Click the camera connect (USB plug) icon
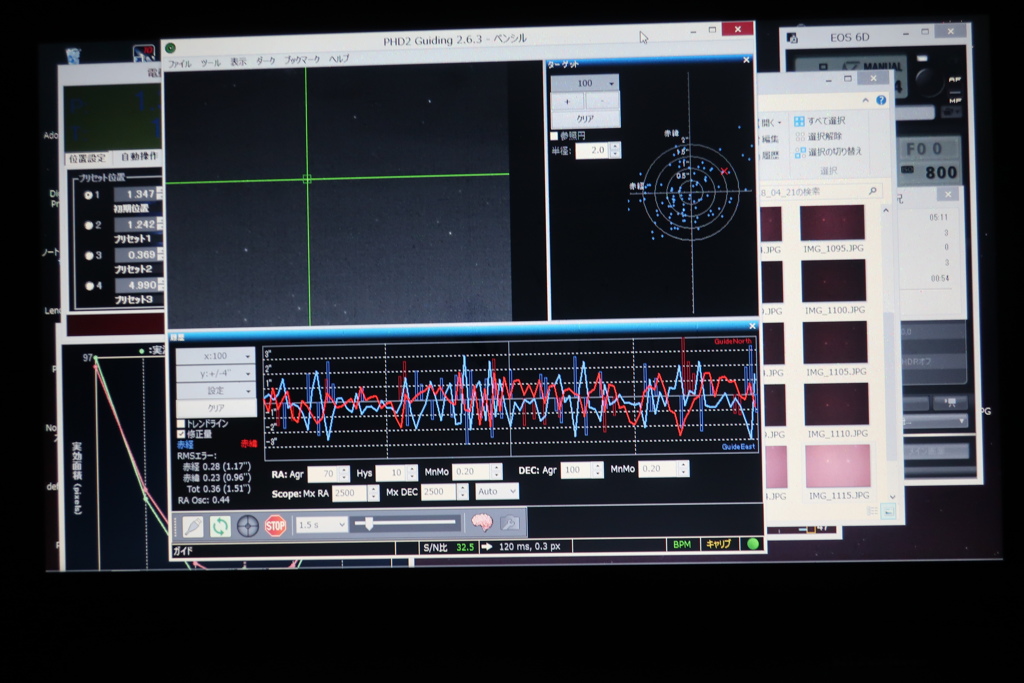The image size is (1024, 683). [x=193, y=526]
